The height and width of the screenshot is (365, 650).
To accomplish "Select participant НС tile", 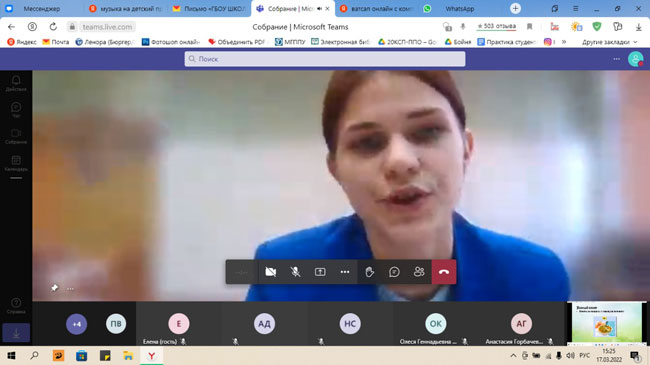I will tap(350, 324).
